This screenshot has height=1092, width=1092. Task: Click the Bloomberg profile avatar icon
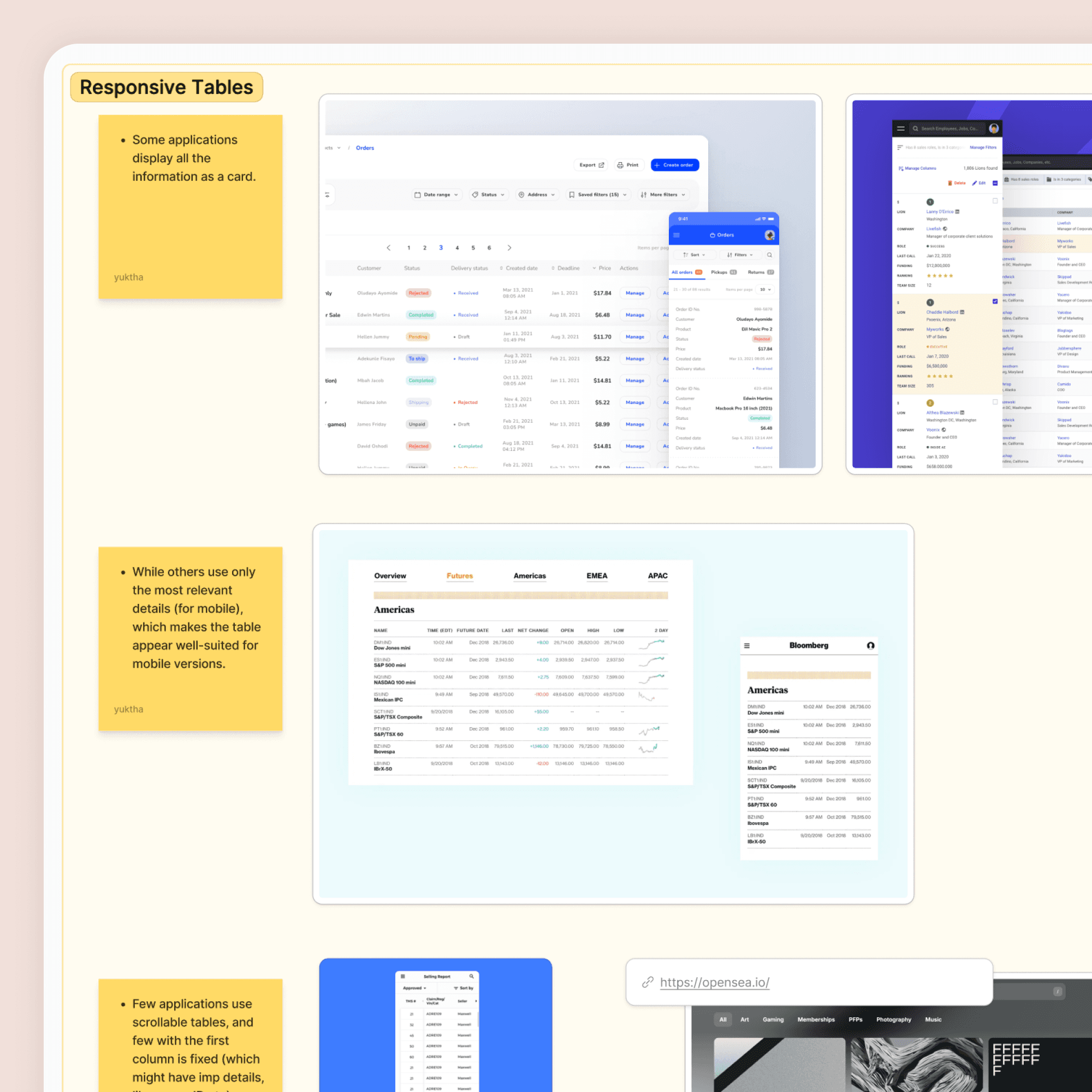pyautogui.click(x=870, y=645)
